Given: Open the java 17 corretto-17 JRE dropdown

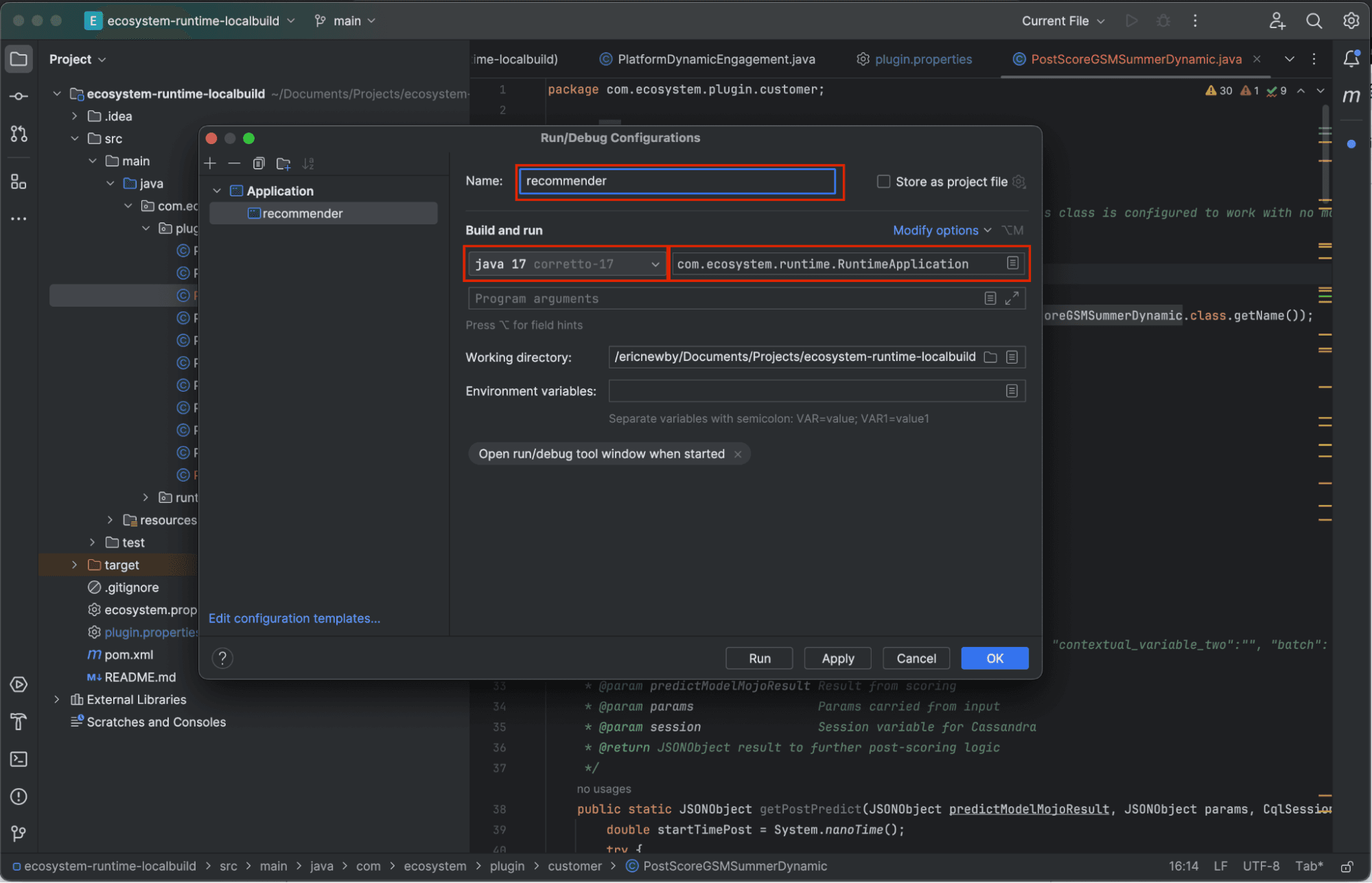Looking at the screenshot, I should click(x=655, y=263).
